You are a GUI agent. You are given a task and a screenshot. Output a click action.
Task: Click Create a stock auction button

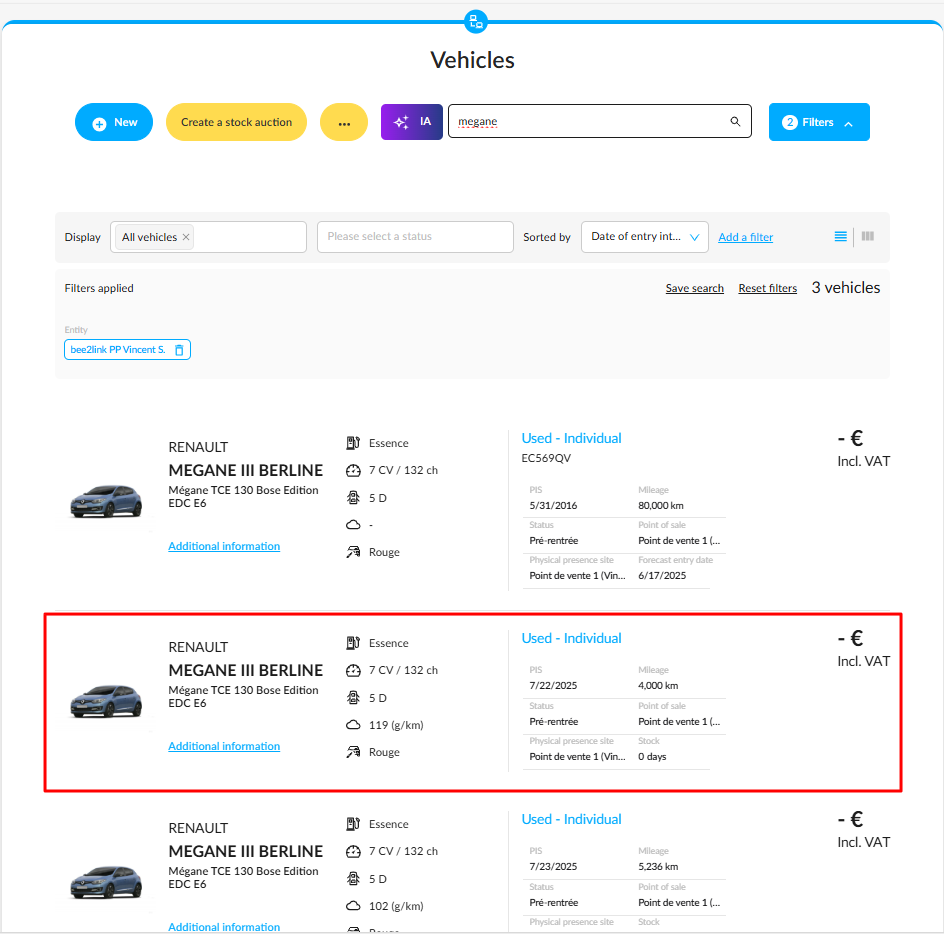(x=236, y=122)
